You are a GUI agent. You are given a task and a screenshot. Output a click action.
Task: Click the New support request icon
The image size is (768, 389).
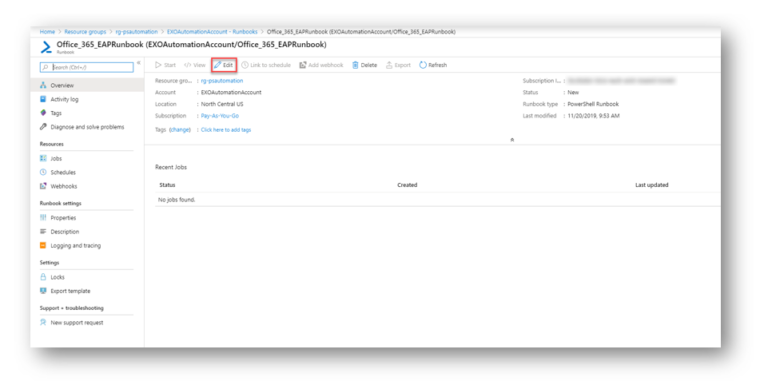pyautogui.click(x=43, y=322)
